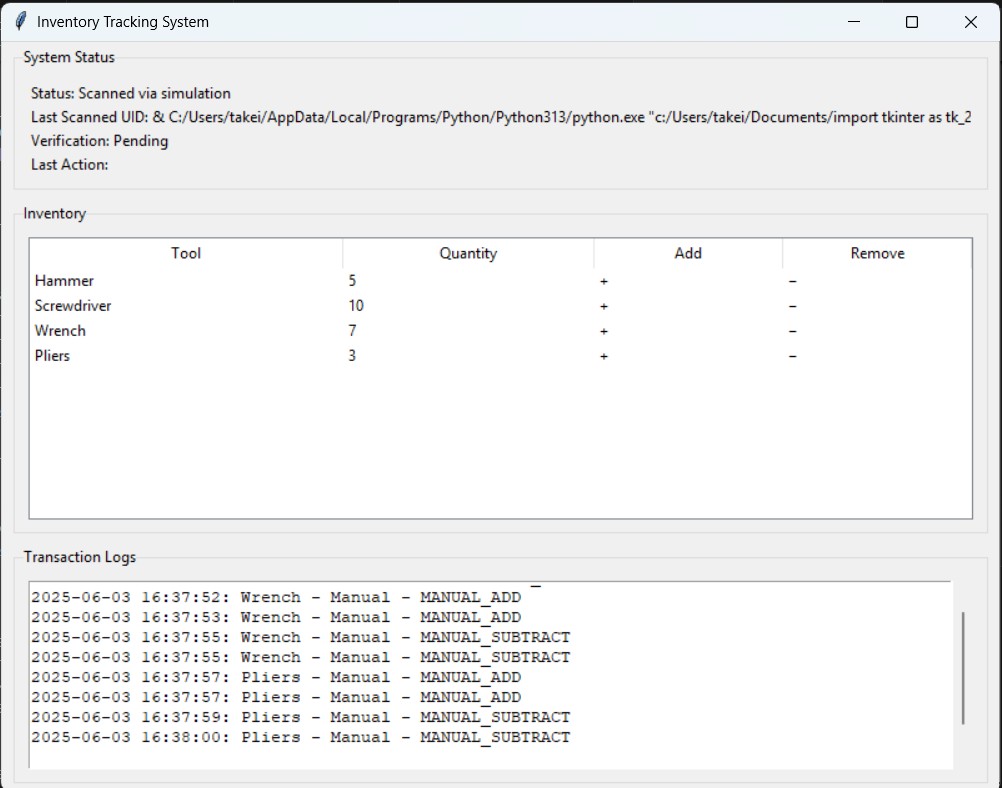The width and height of the screenshot is (1002, 788).
Task: Click log entry 16:37:53 Wrench MANUAL_ADD
Action: click(276, 617)
